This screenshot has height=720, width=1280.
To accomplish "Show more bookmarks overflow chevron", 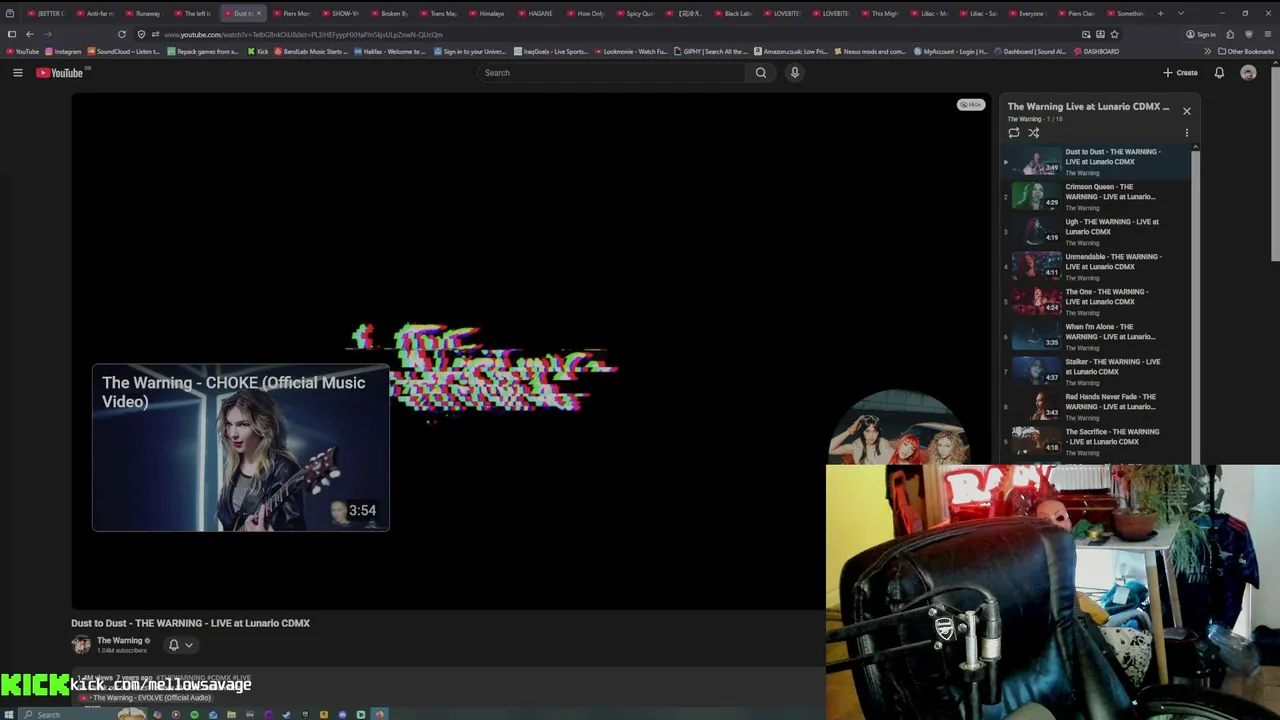I will point(1207,51).
